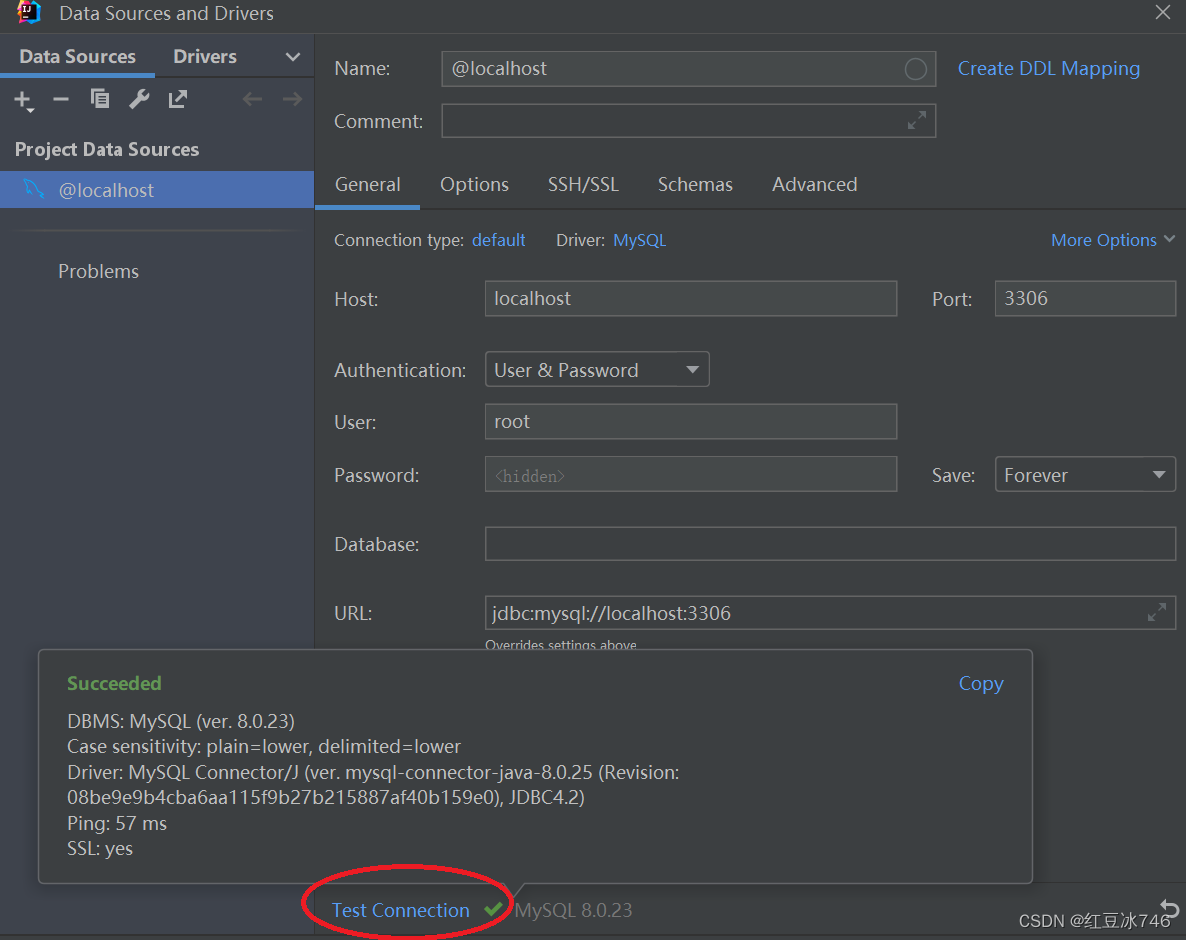
Task: Open the SSH/SSL tab
Action: click(583, 185)
